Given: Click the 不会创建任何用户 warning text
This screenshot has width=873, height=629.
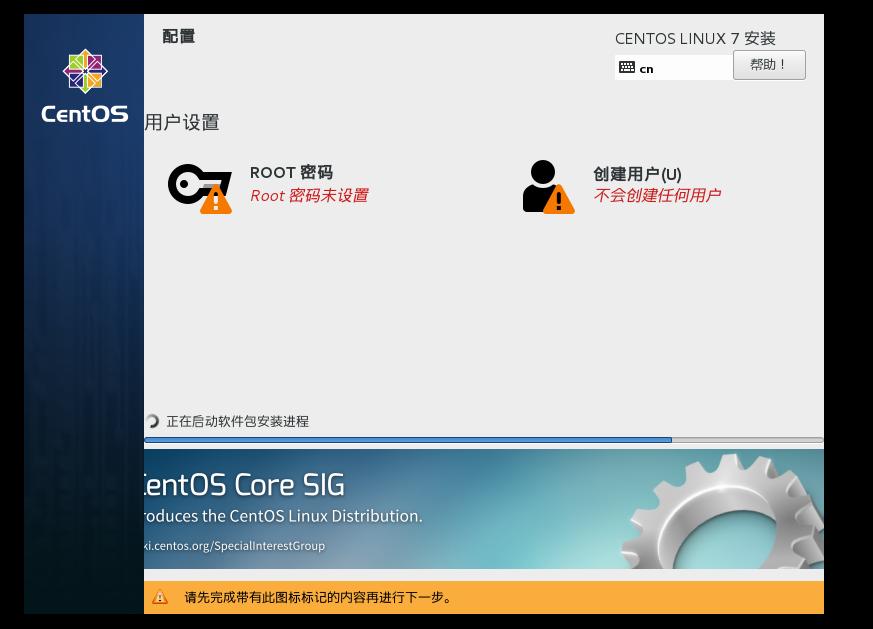Looking at the screenshot, I should click(657, 196).
